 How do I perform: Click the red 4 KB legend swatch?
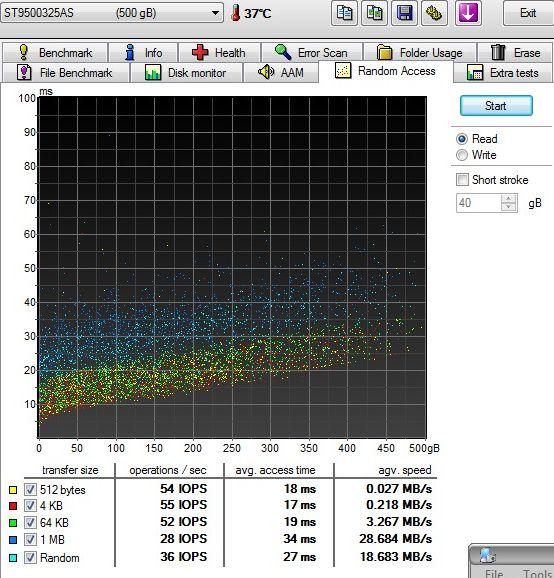click(x=13, y=506)
